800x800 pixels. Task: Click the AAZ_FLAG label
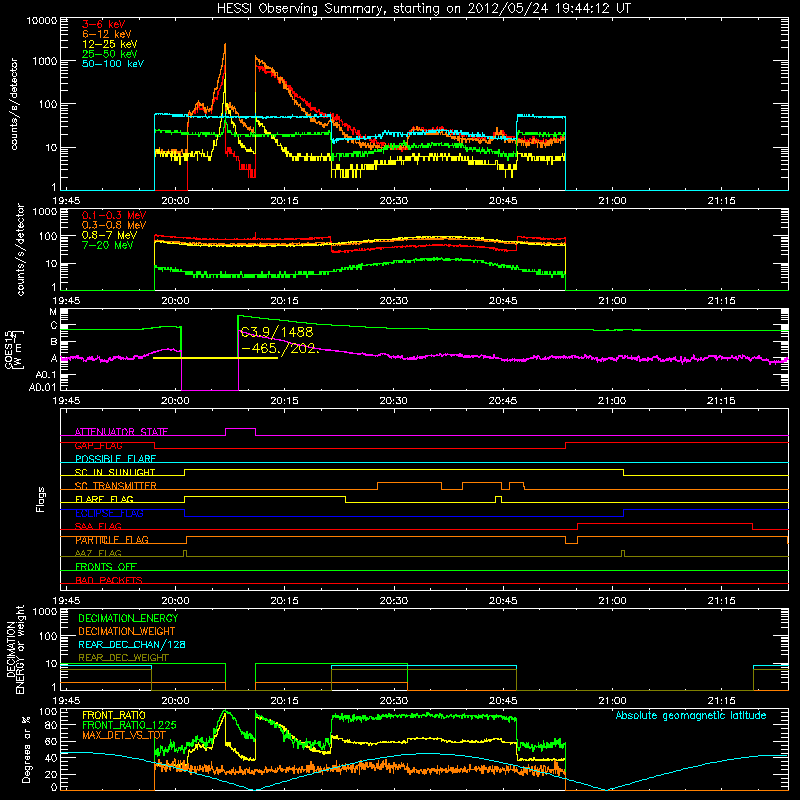click(x=98, y=553)
